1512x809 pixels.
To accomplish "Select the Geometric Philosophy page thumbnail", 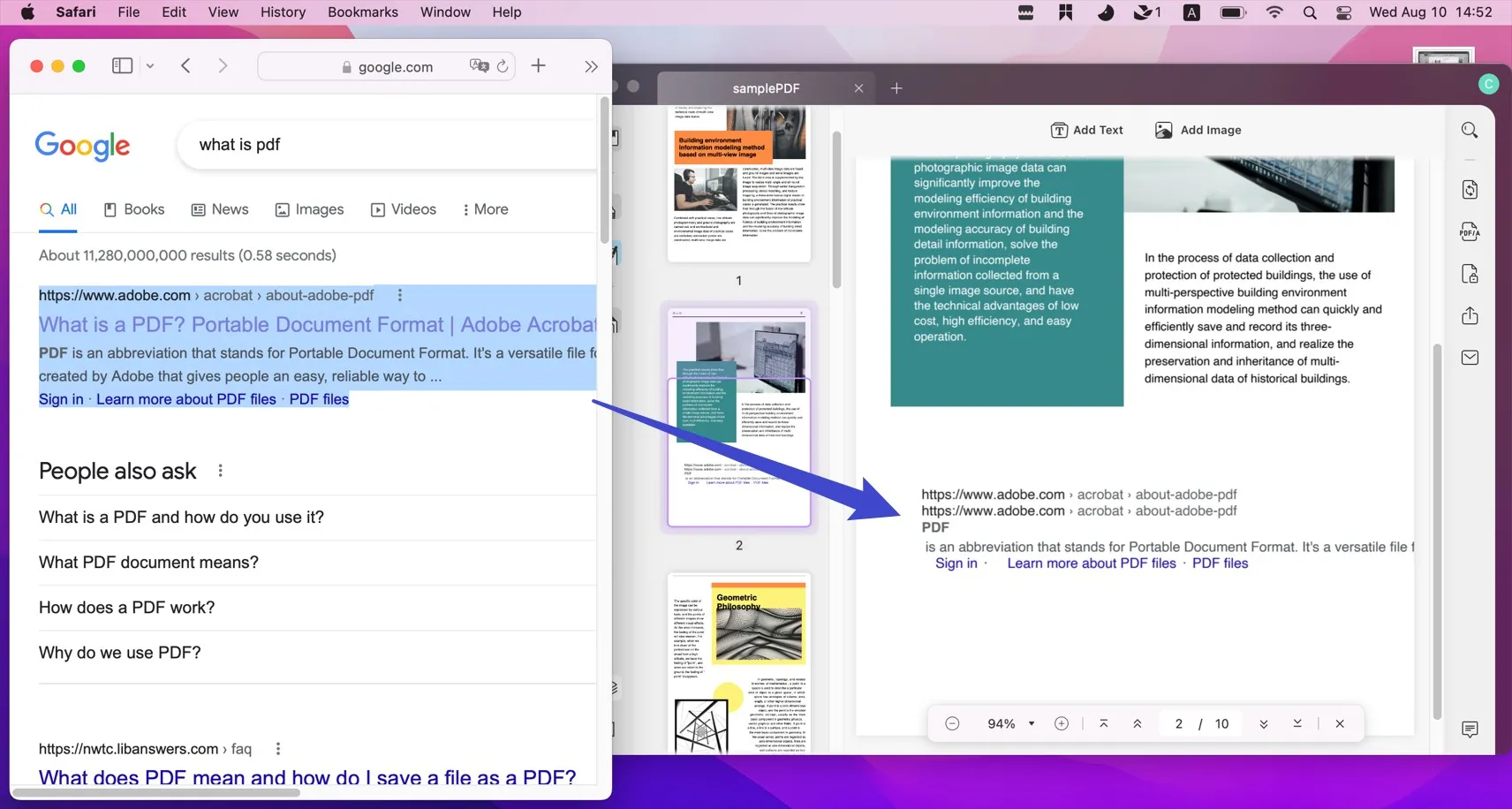I will click(739, 663).
